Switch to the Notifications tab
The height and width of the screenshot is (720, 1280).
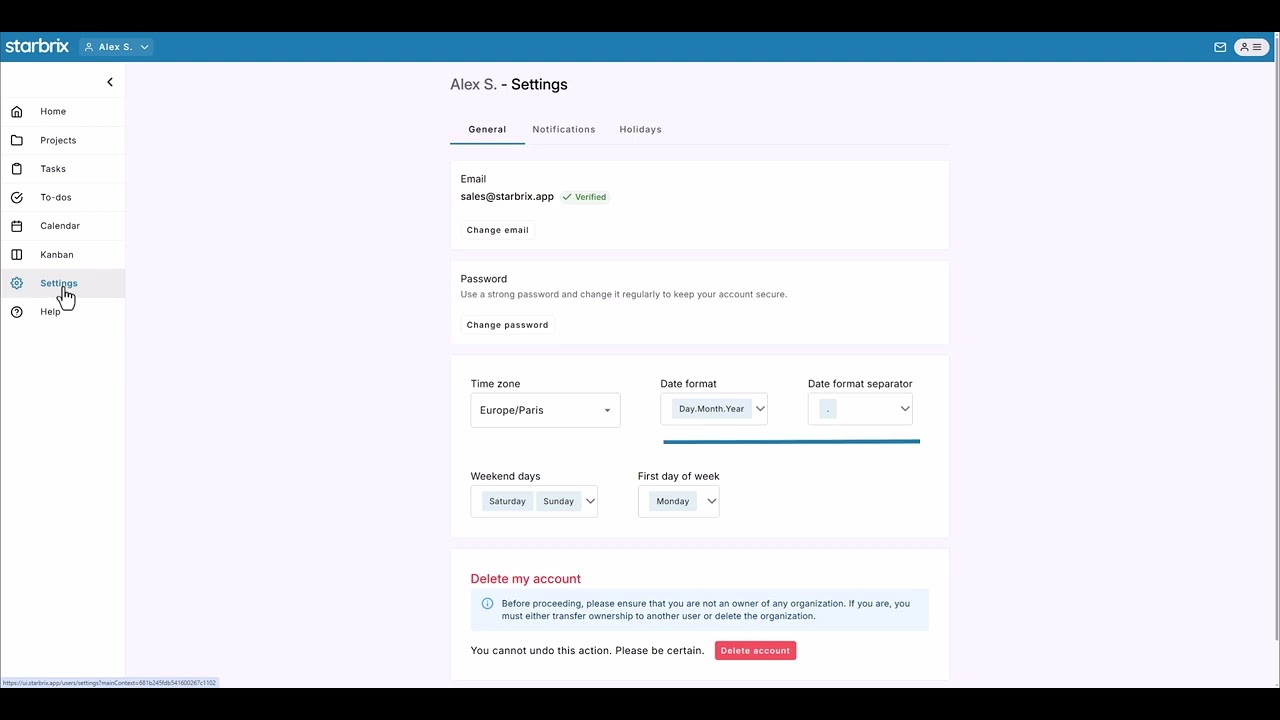(564, 129)
